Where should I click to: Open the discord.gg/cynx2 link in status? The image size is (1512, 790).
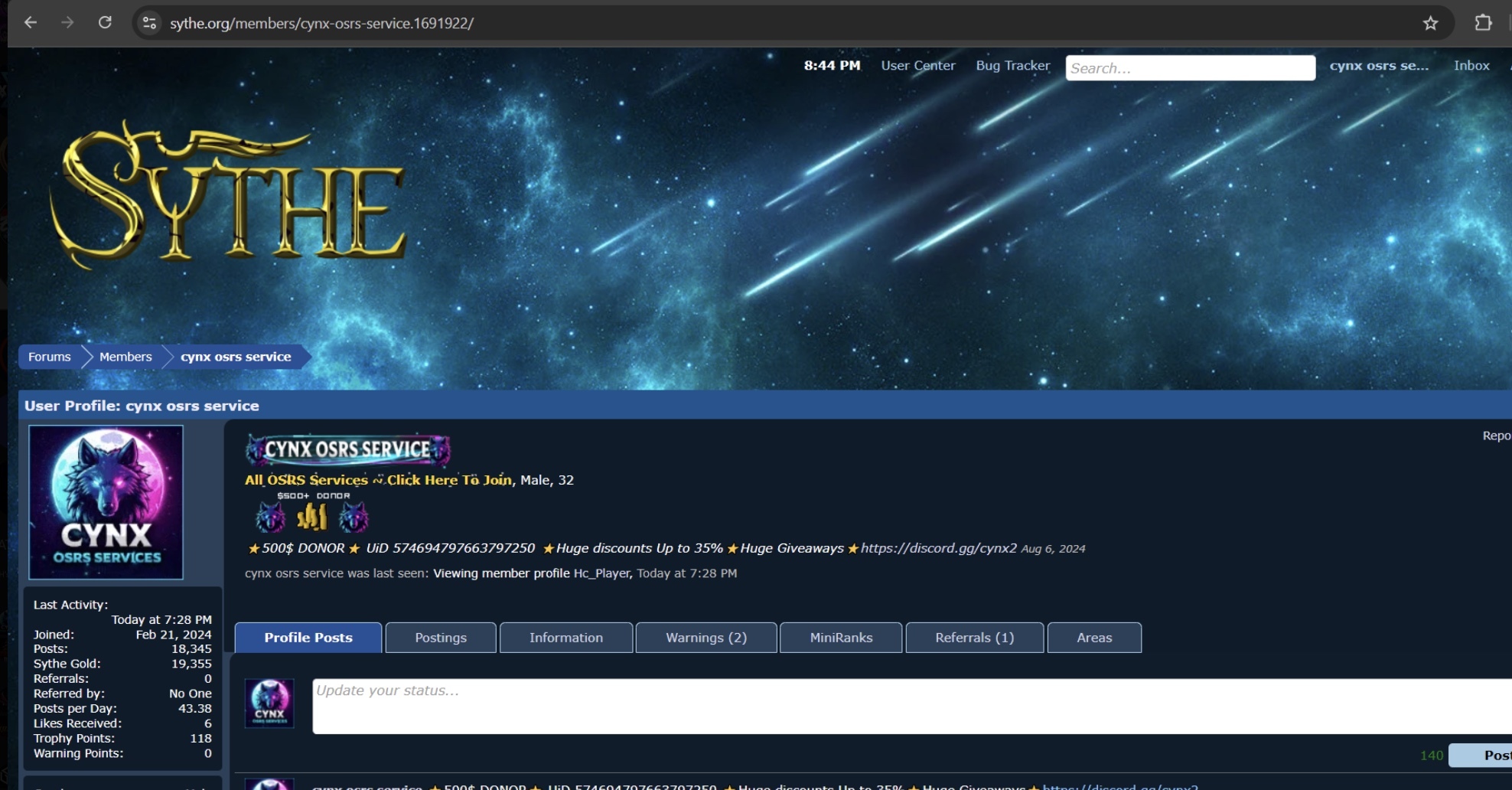coord(939,548)
